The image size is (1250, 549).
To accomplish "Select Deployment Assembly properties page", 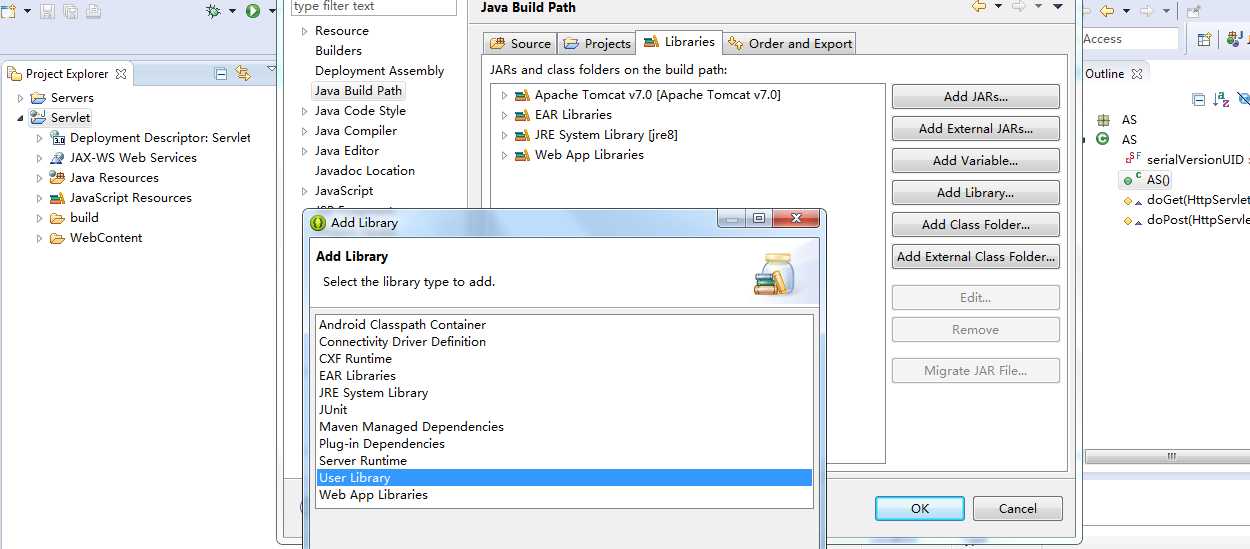I will (379, 71).
